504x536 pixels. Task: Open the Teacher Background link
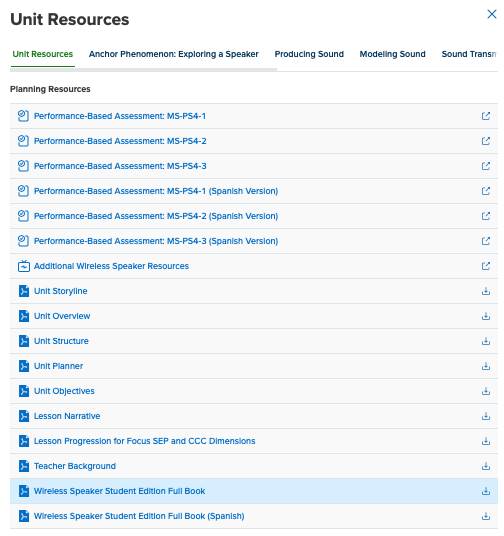[x=75, y=466]
